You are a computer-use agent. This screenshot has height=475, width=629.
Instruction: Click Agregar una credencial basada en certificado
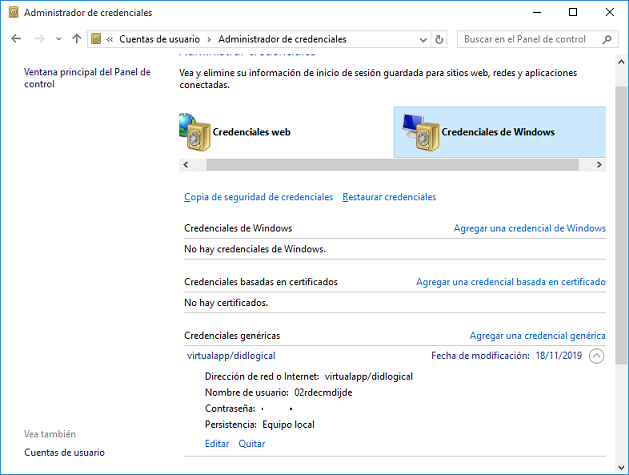511,282
